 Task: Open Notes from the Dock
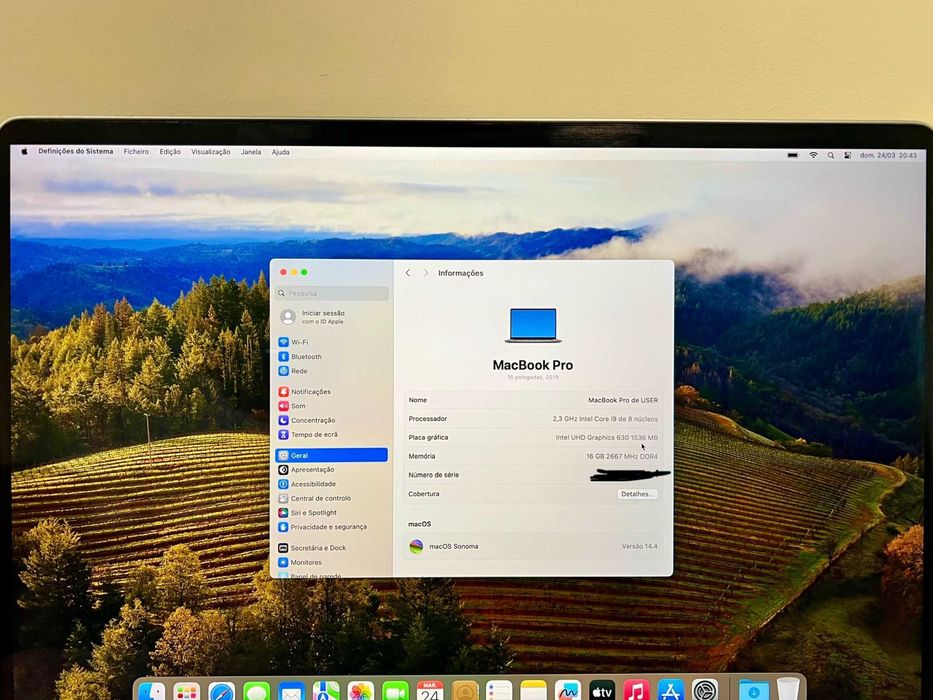pos(533,692)
